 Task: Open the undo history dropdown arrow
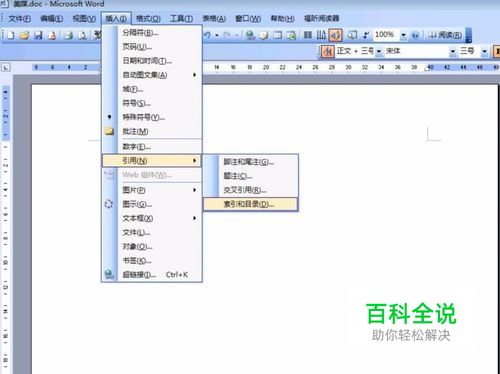(x=217, y=35)
